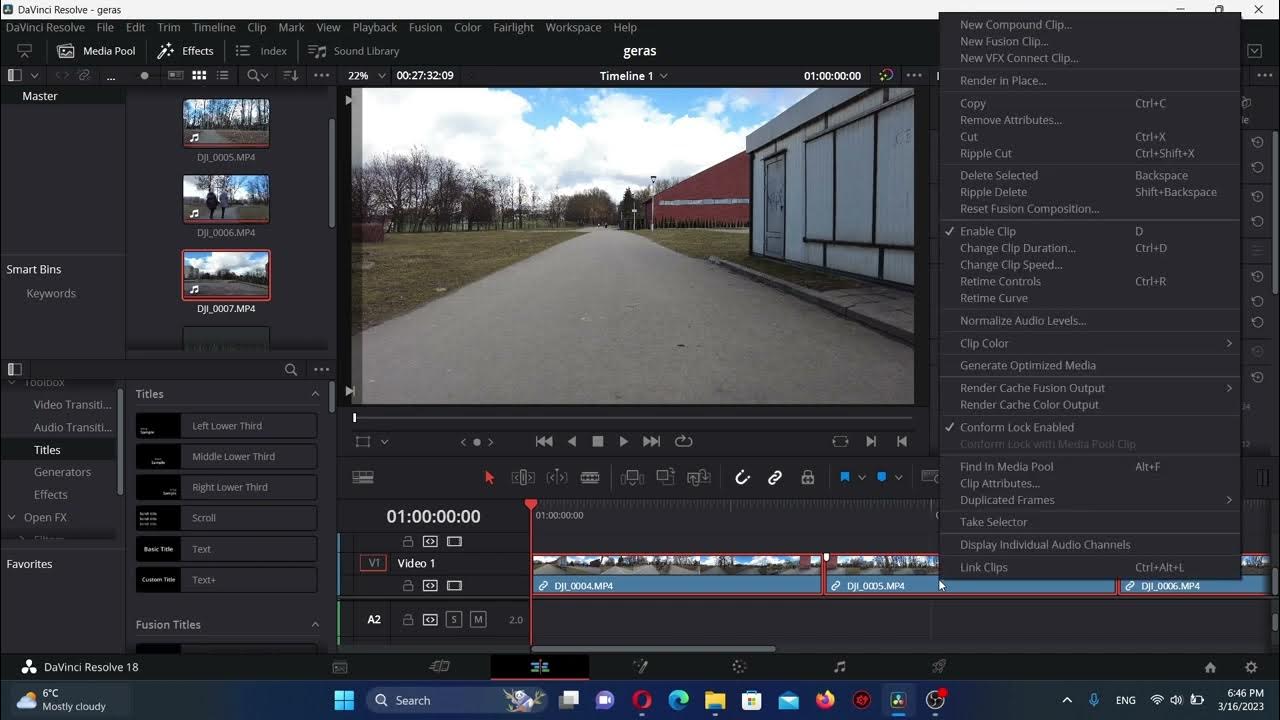Click the blue Marker icon
The height and width of the screenshot is (720, 1280).
[x=882, y=478]
